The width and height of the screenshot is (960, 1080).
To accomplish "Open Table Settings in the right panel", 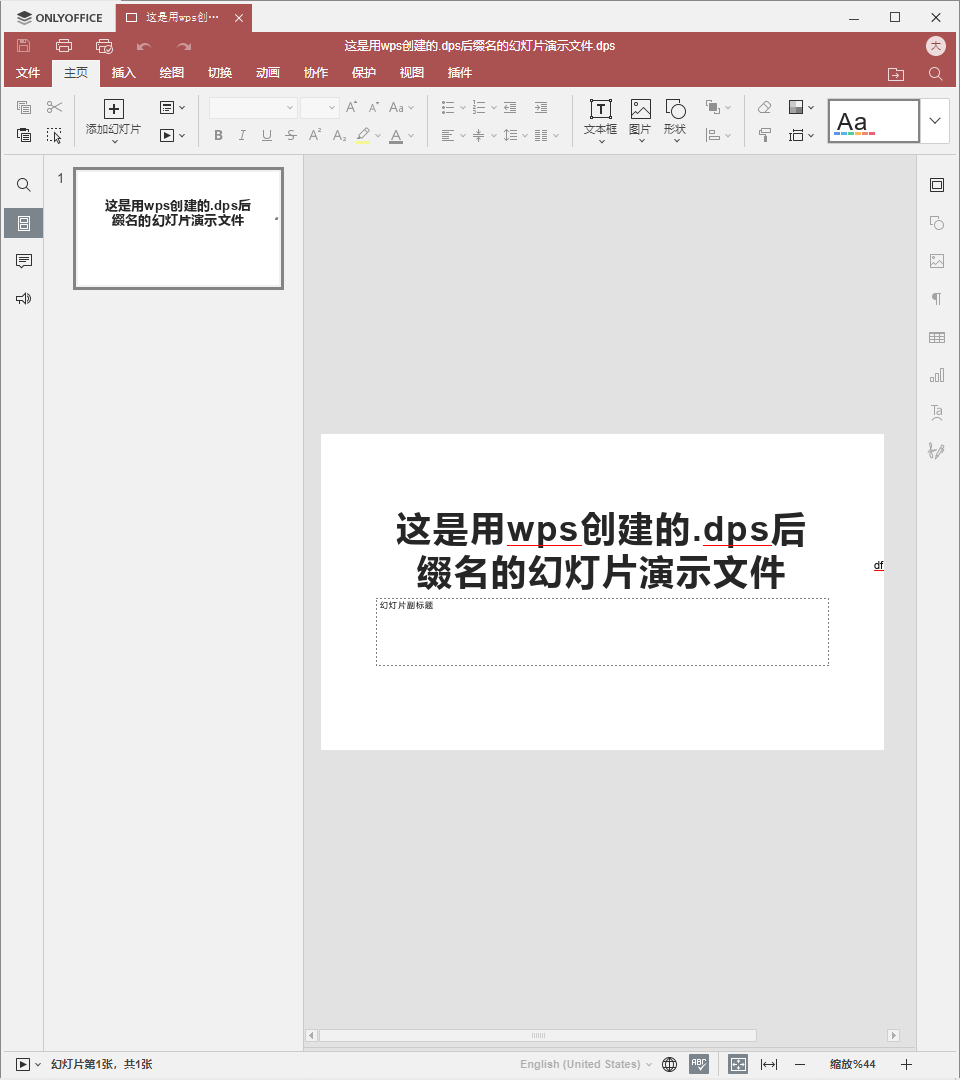I will click(936, 337).
